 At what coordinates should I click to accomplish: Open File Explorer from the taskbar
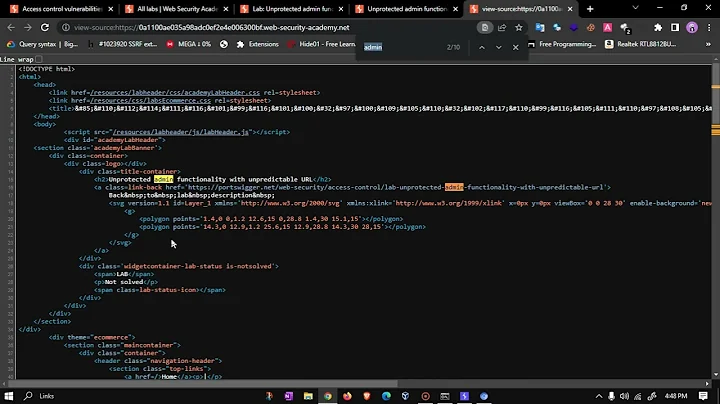[308, 396]
